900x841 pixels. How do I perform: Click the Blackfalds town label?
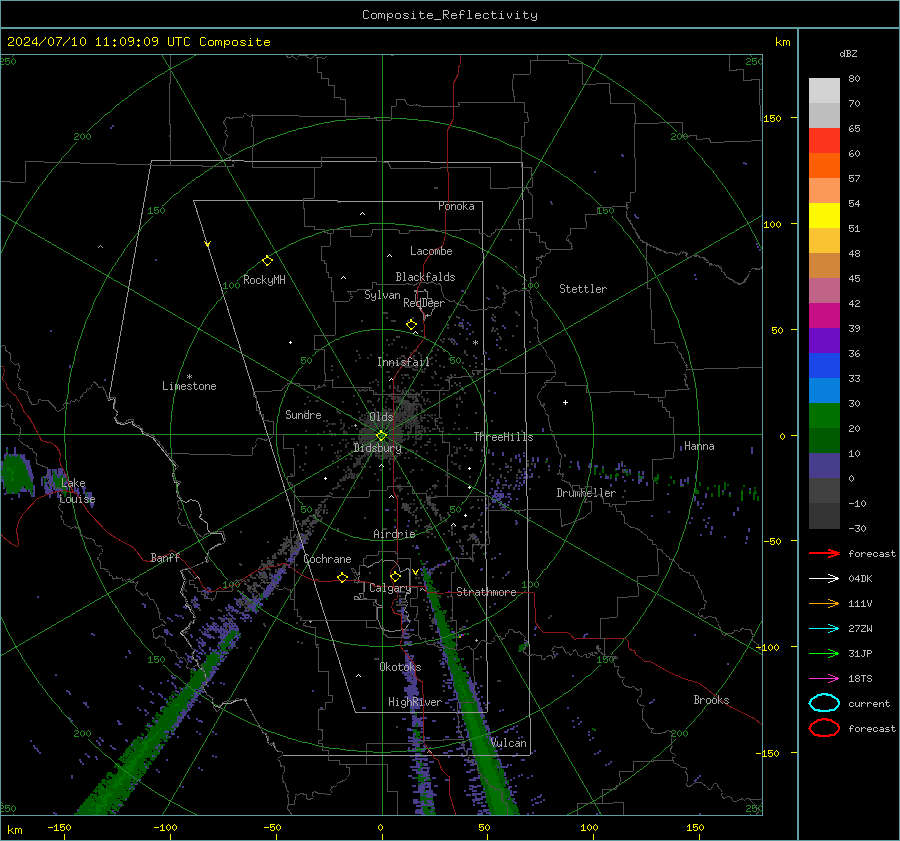tap(425, 277)
